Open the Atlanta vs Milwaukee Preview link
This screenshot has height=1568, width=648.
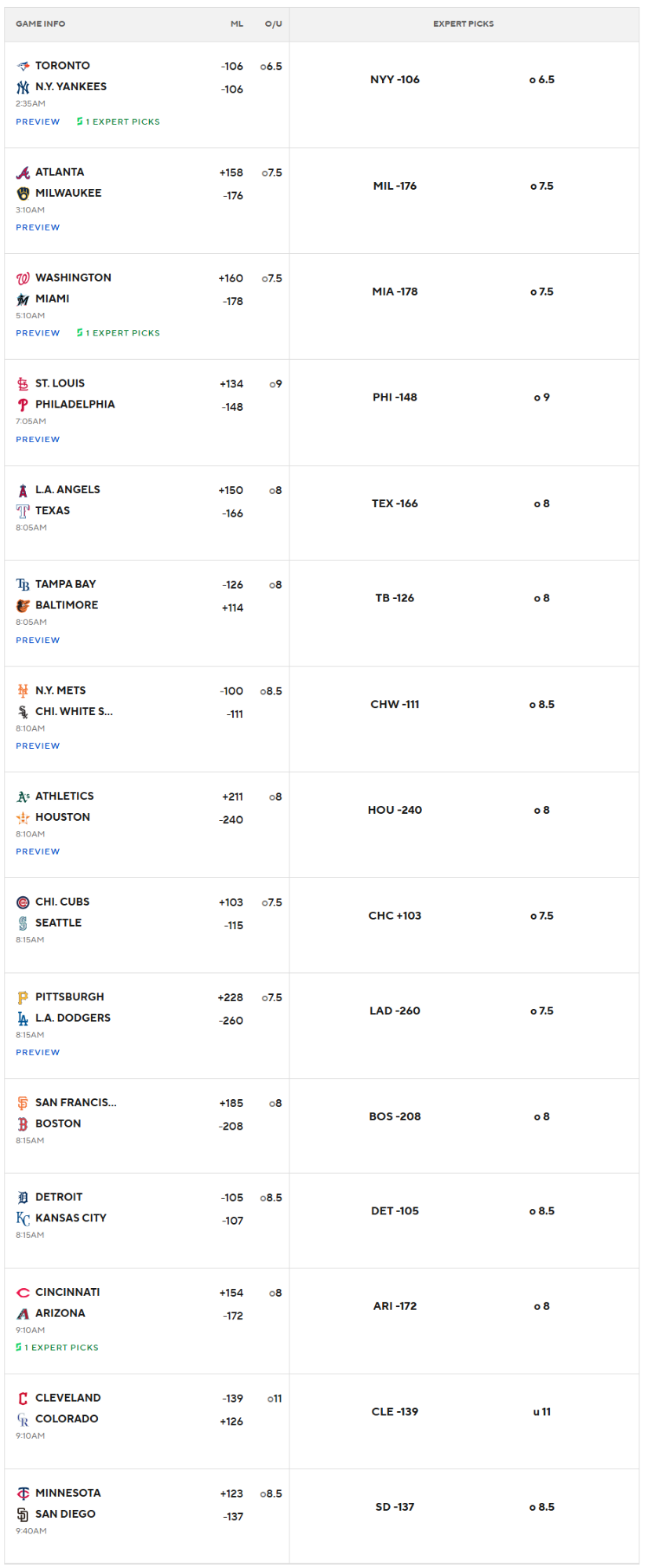38,227
